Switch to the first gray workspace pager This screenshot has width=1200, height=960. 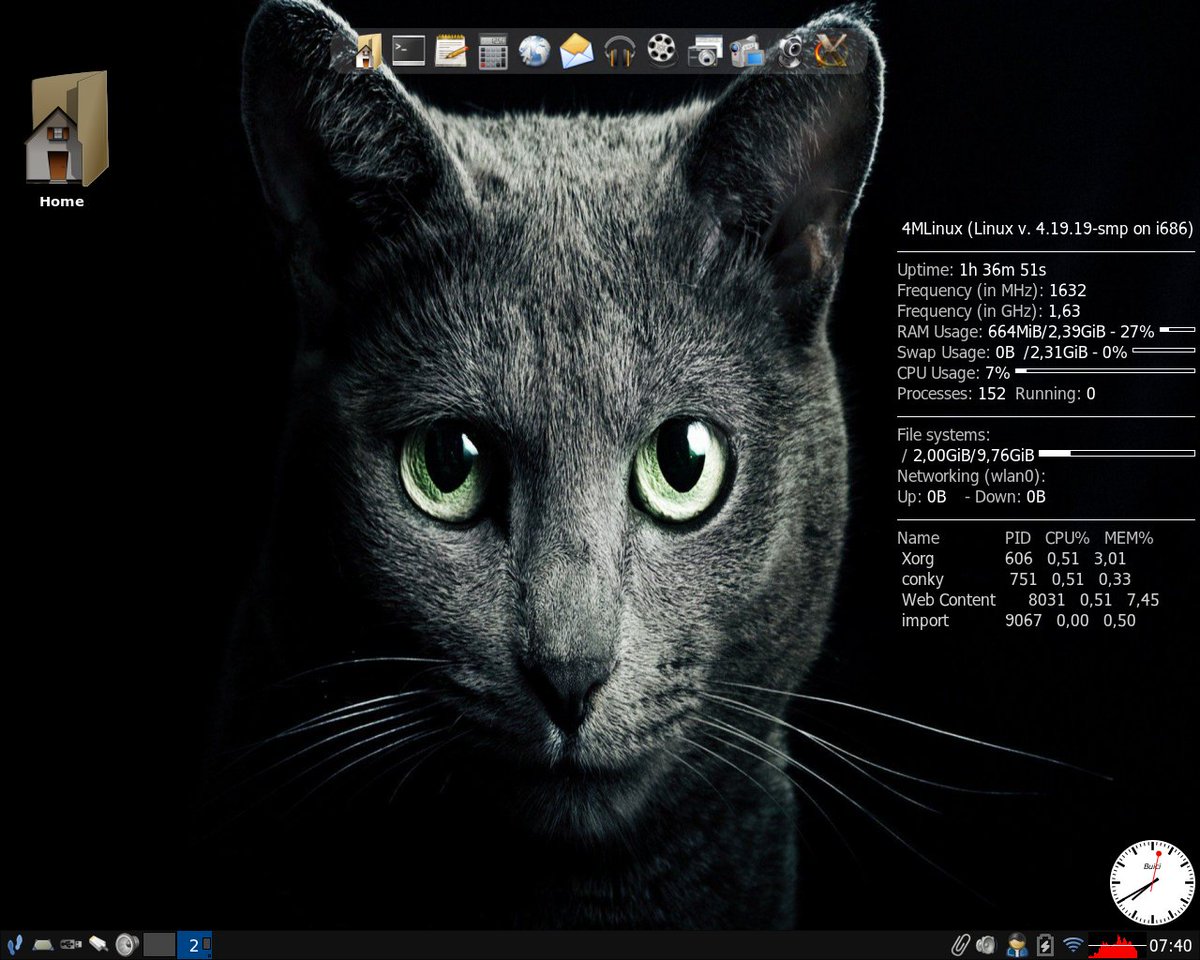coord(159,944)
